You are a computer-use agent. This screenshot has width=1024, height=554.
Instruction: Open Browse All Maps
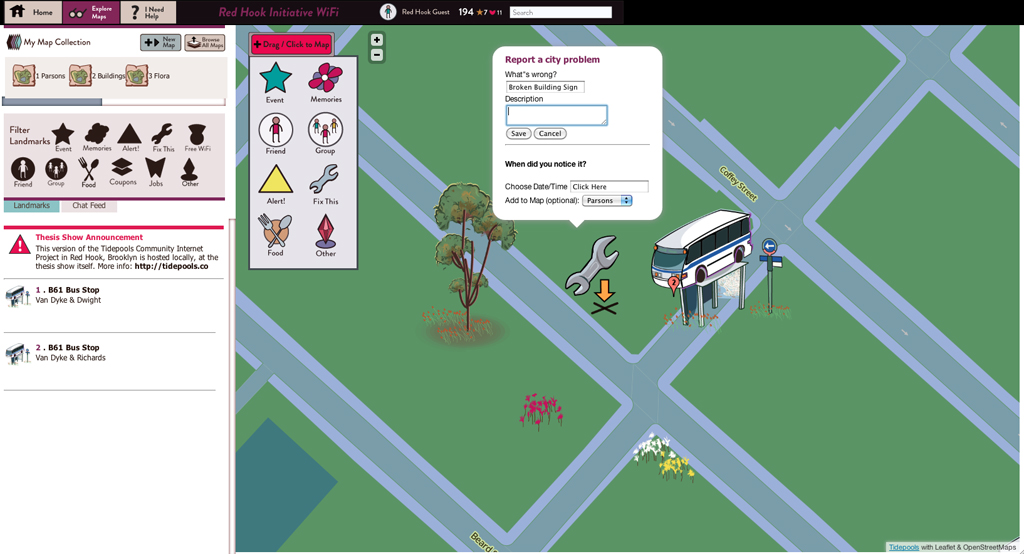coord(204,42)
